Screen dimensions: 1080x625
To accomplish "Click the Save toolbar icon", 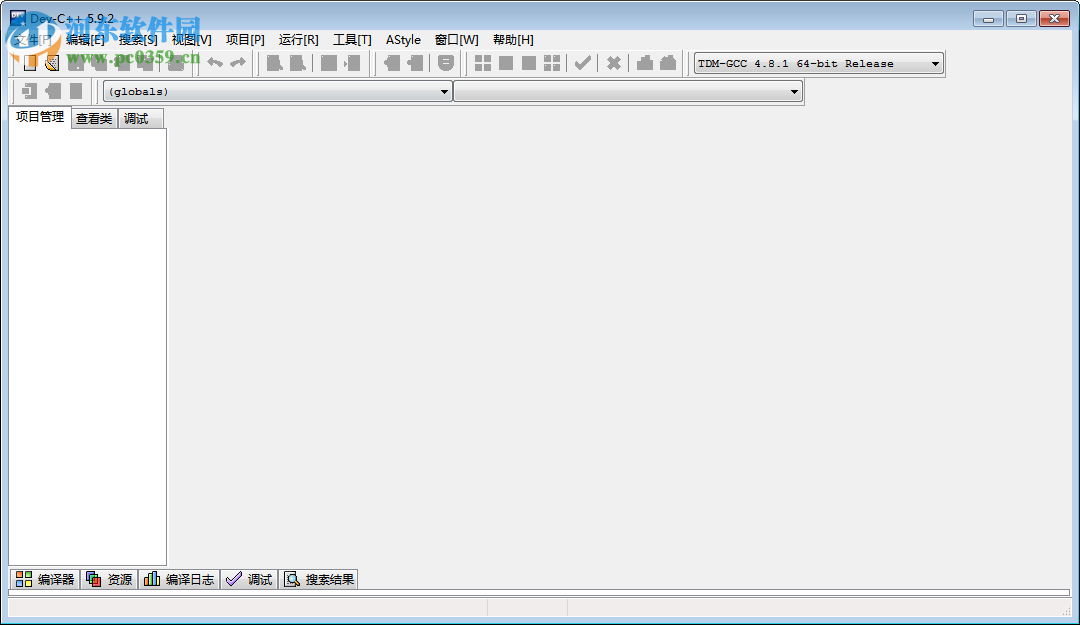I will coord(75,63).
